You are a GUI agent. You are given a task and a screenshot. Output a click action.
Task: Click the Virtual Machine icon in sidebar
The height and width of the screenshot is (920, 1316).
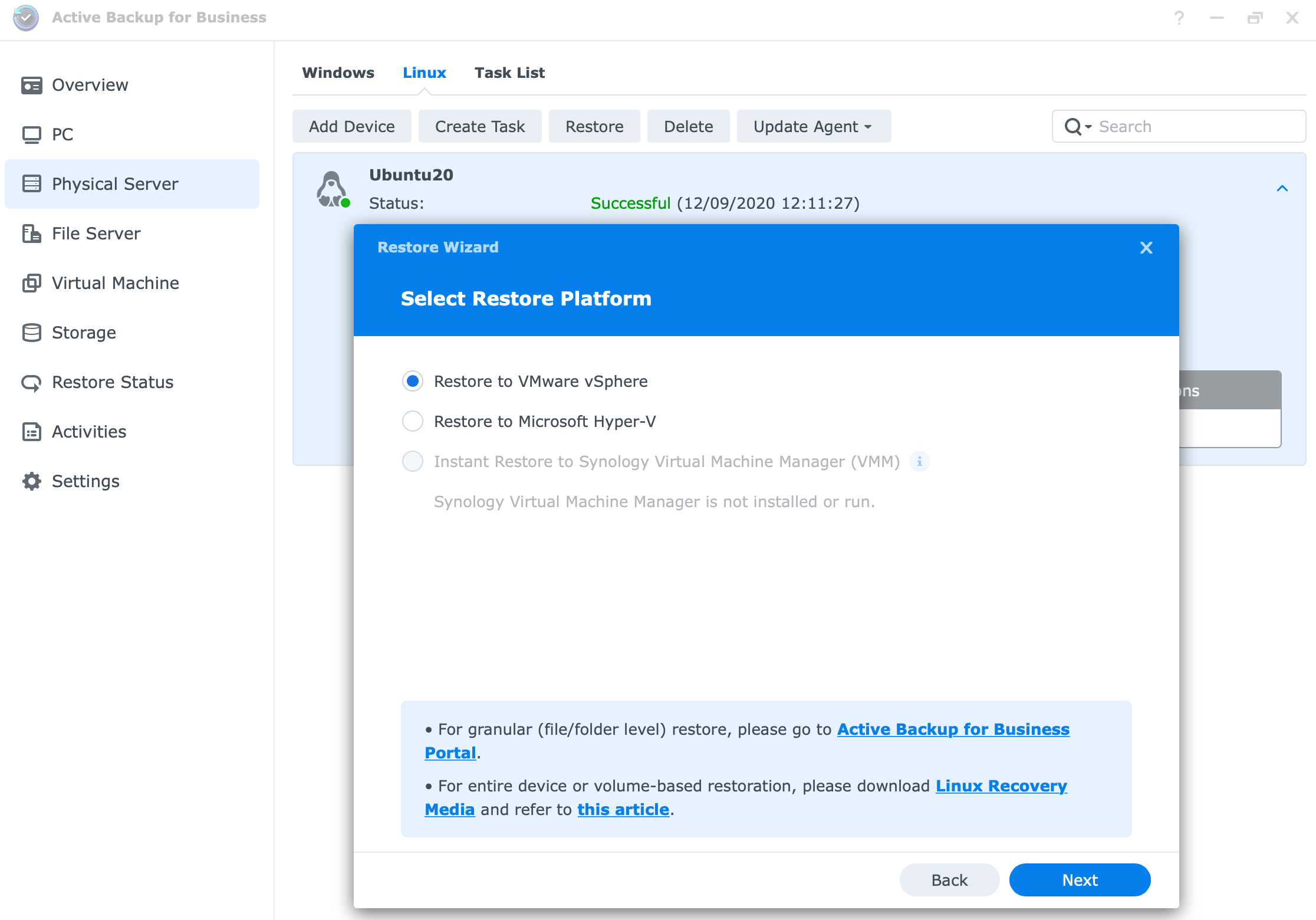[32, 283]
